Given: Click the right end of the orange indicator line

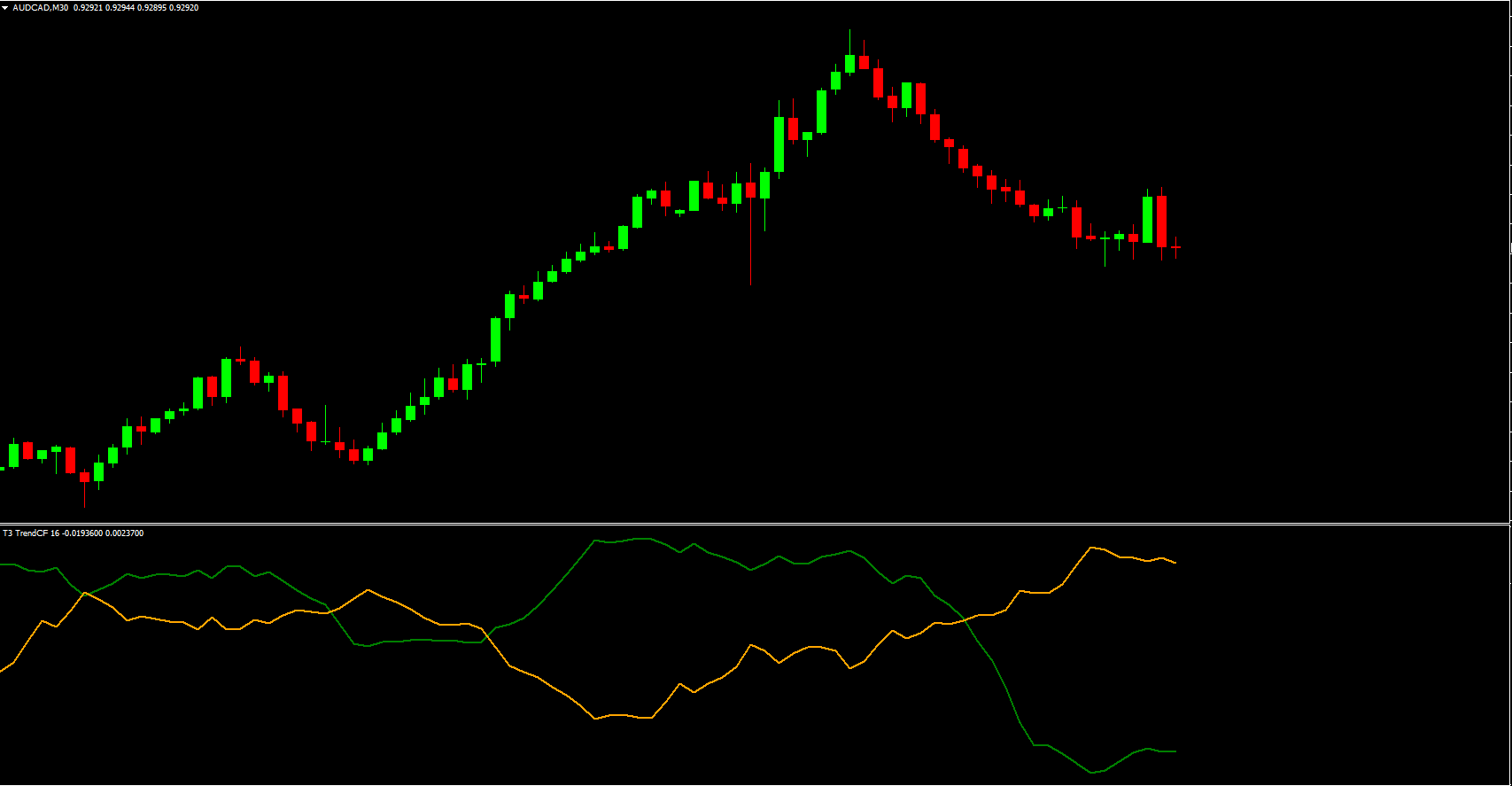Looking at the screenshot, I should (x=1175, y=563).
